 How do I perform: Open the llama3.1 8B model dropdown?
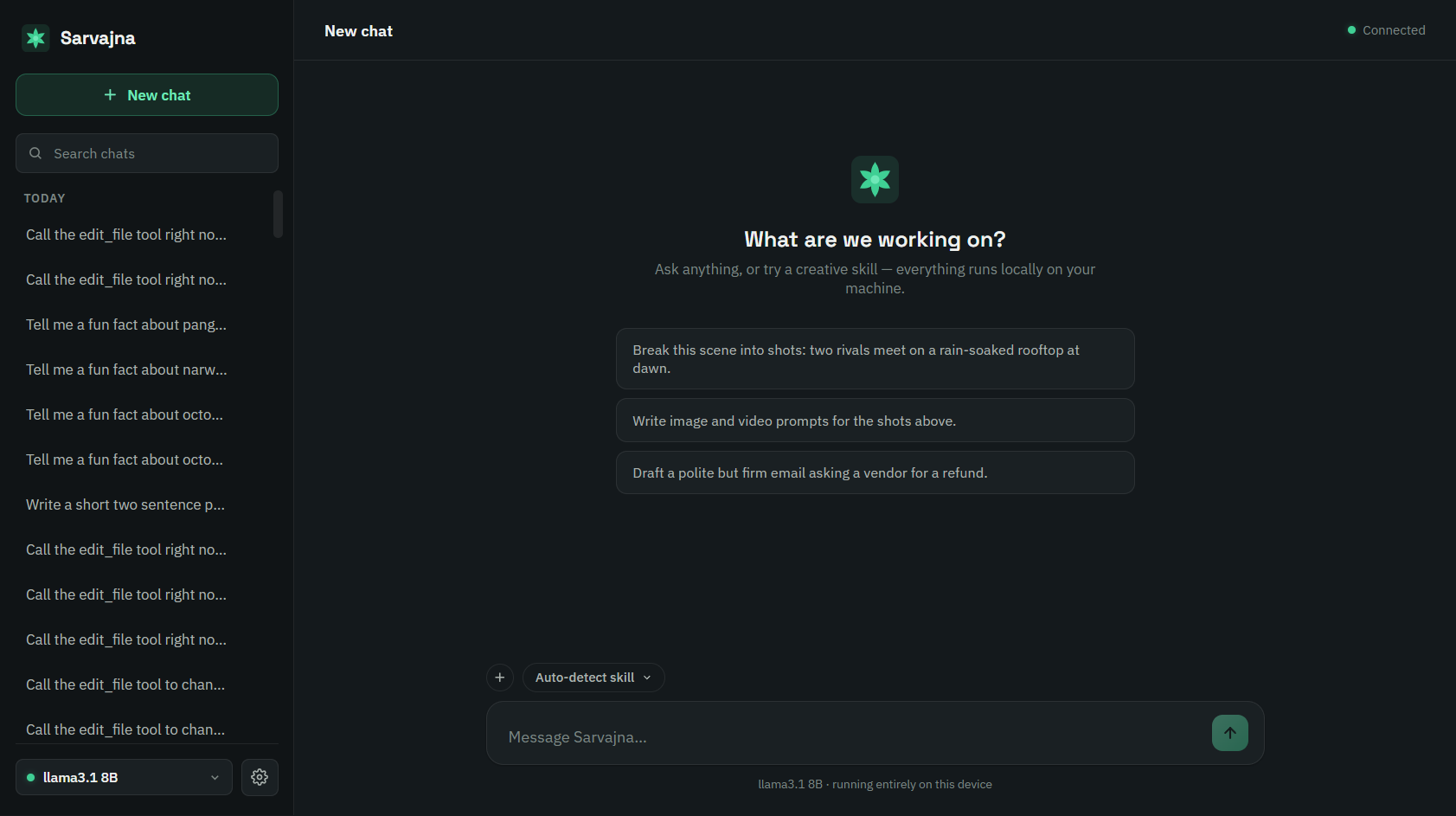coord(124,777)
